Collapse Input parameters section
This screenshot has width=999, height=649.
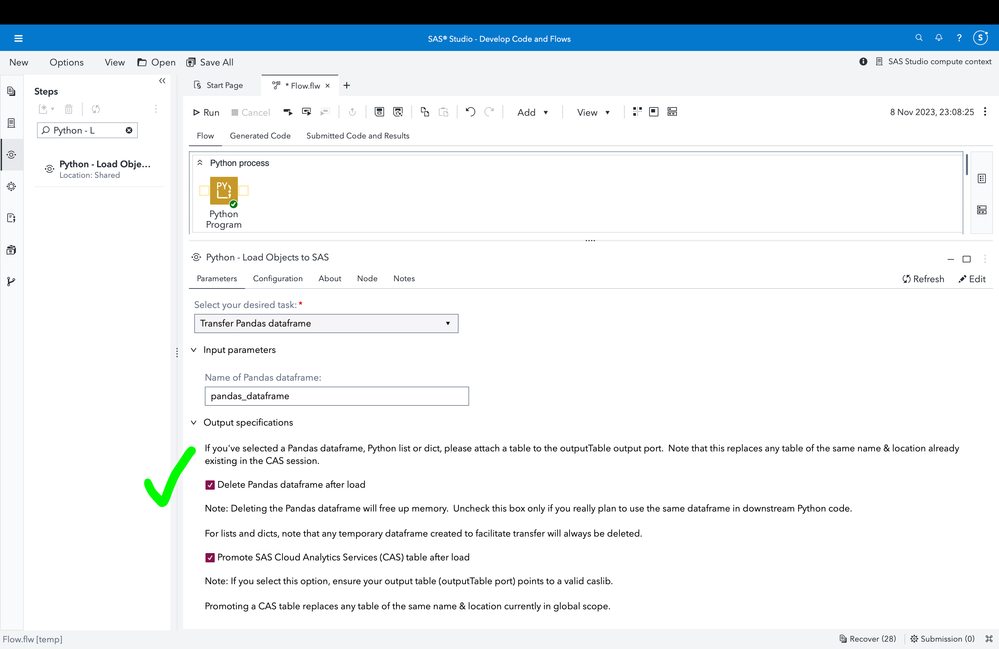pos(194,350)
